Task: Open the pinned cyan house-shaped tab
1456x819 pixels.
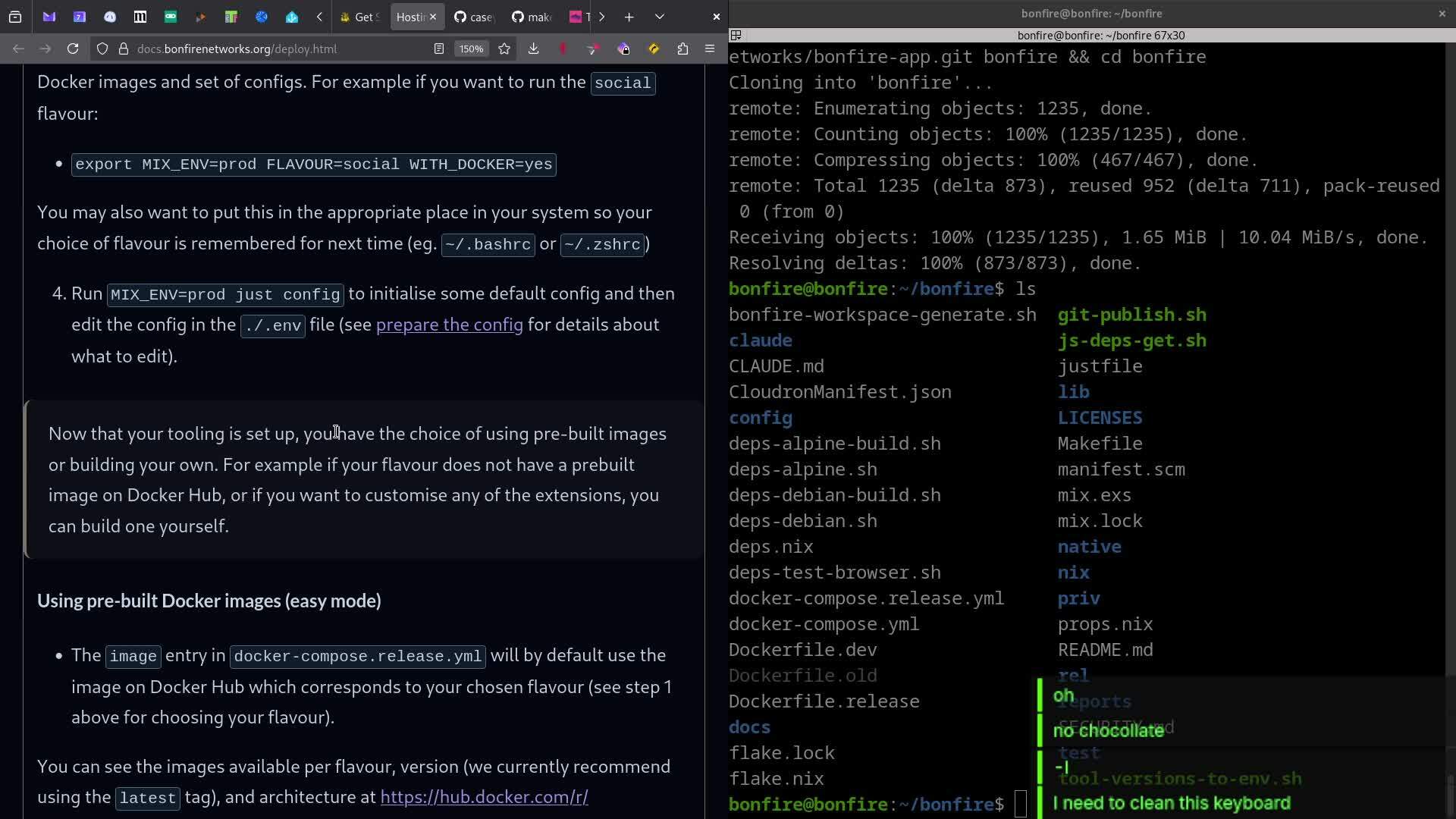Action: point(292,17)
